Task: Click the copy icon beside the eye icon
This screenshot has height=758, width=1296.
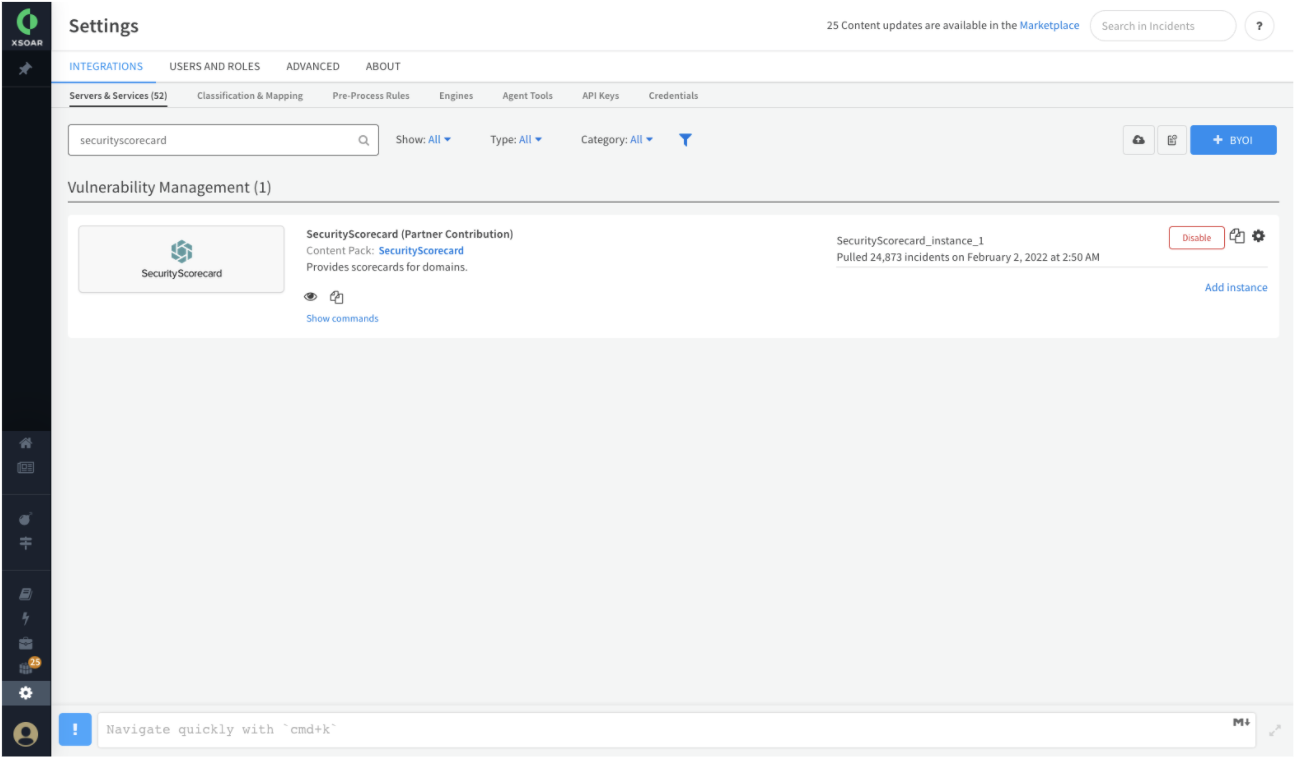Action: 337,297
